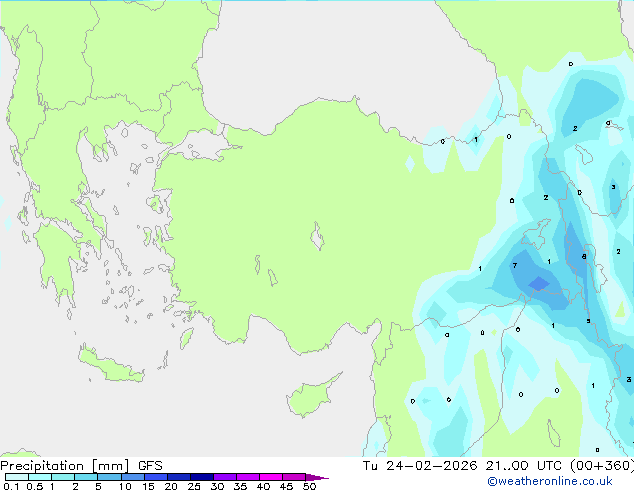Pick the 15–20 mm legend color swatch
This screenshot has width=634, height=490.
[x=156, y=477]
